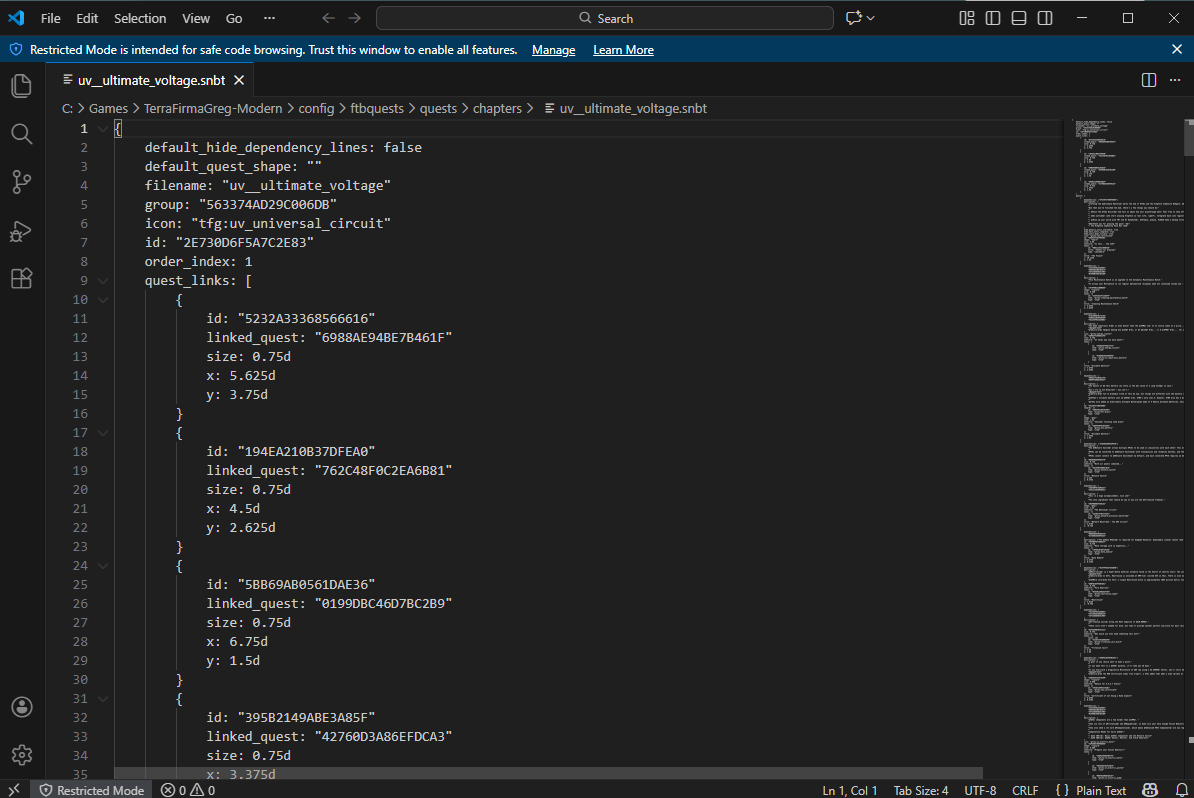Open the Explorer view in activity bar

point(21,86)
